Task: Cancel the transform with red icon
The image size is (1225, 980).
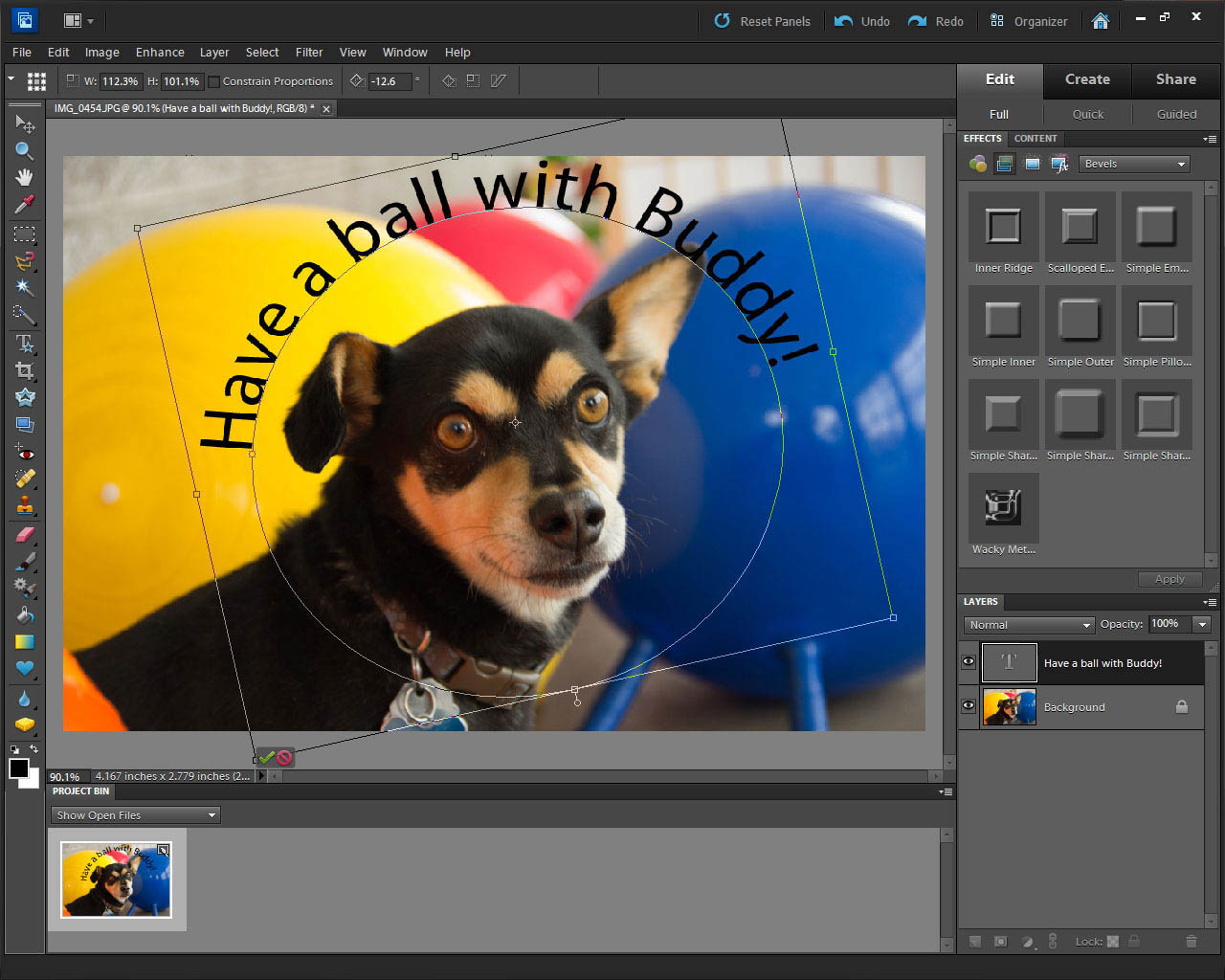Action: click(x=284, y=757)
